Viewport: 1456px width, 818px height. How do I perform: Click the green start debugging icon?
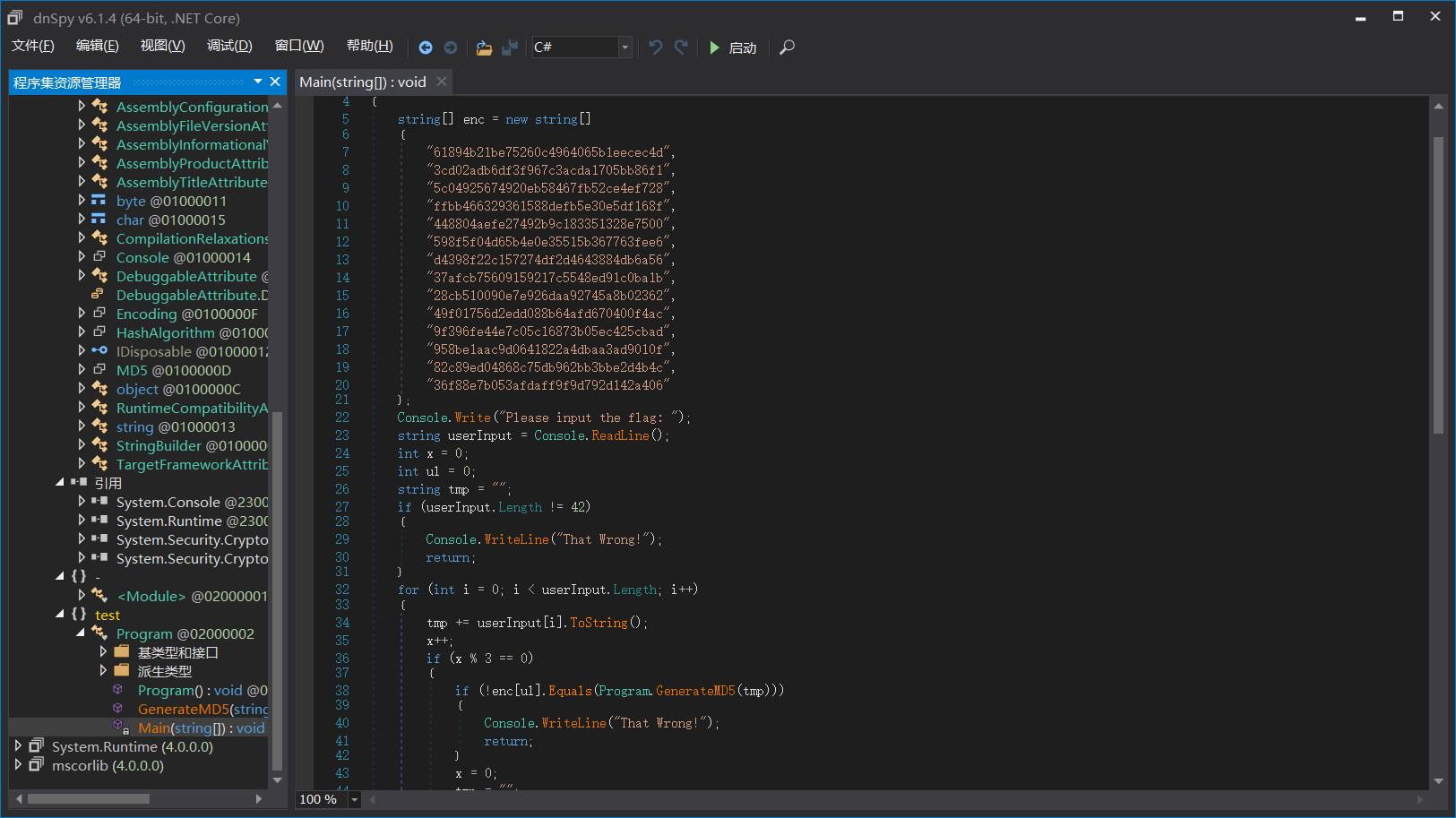(x=714, y=47)
